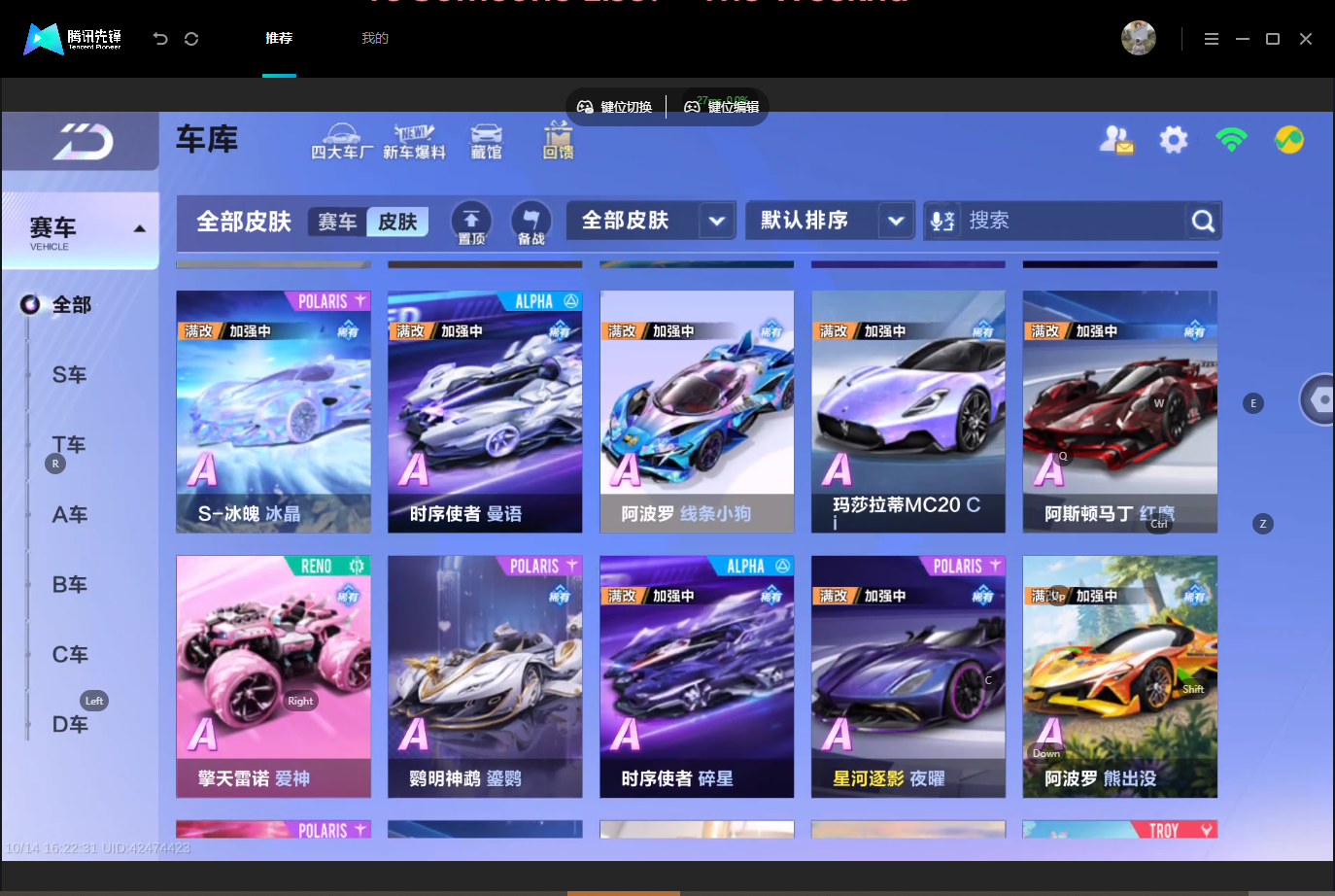Select the A车 category

point(70,515)
